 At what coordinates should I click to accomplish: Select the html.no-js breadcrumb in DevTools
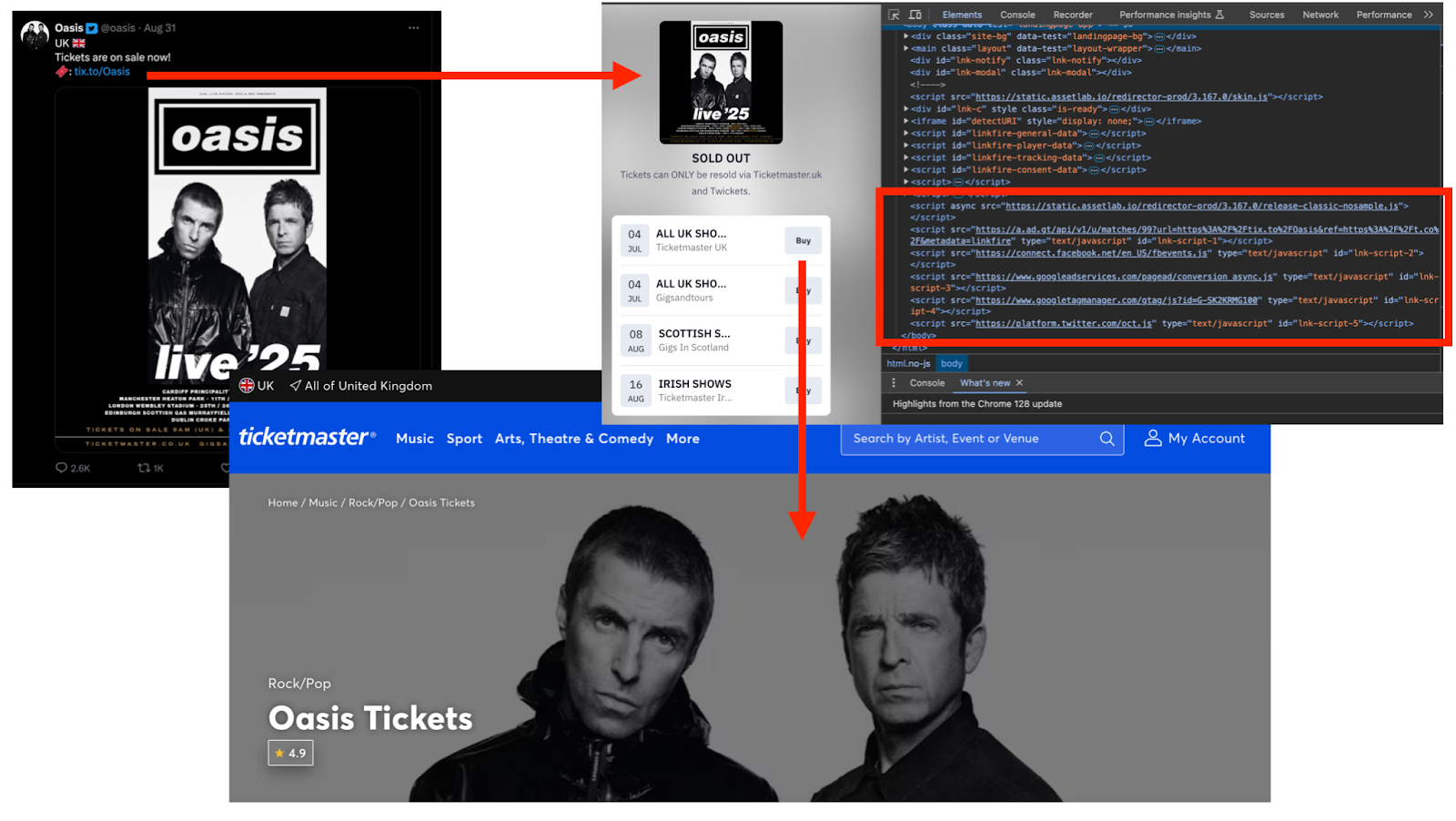click(x=908, y=363)
